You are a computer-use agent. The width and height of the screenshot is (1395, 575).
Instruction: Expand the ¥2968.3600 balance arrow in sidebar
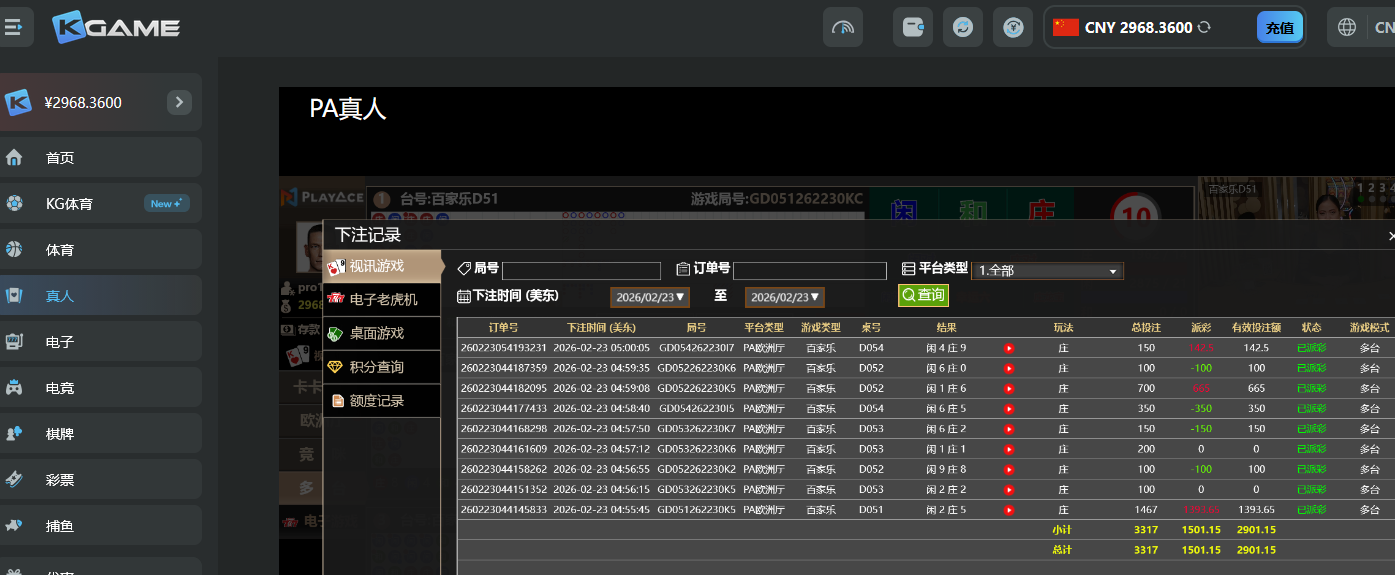point(179,102)
